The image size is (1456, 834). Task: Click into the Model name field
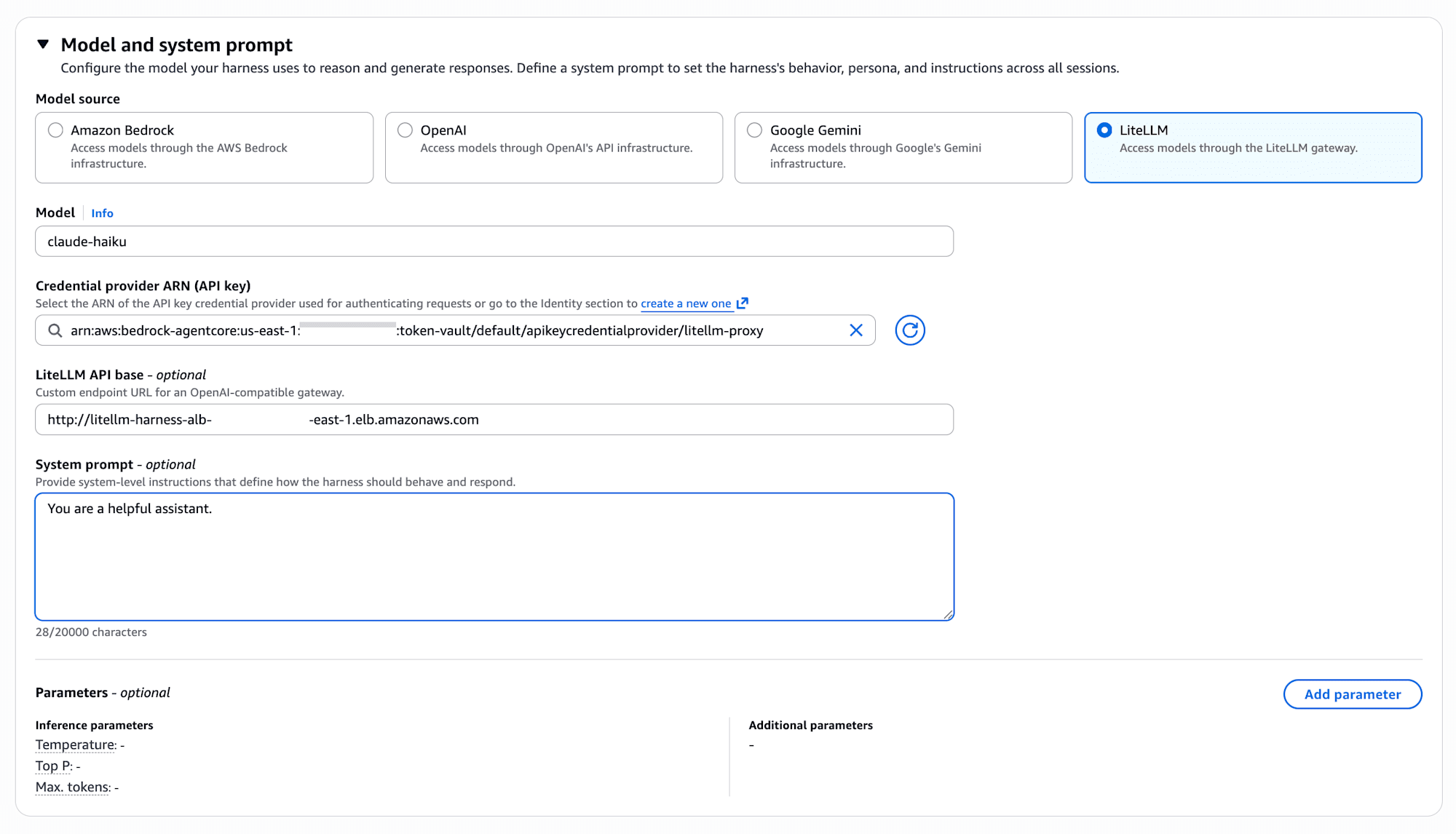pos(494,242)
